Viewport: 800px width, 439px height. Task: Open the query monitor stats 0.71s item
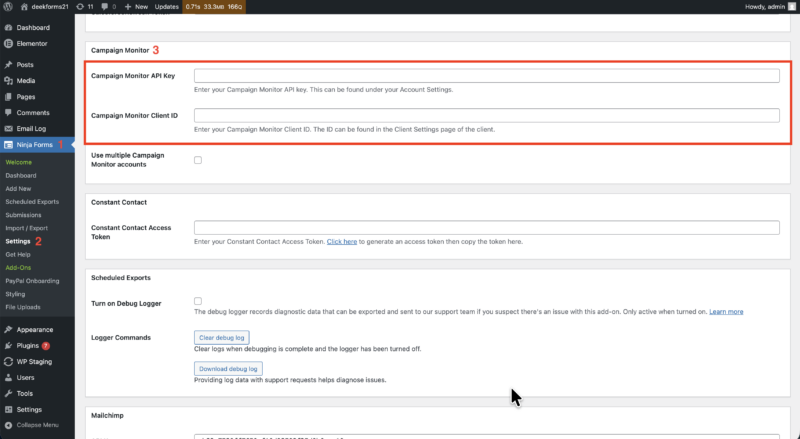tap(214, 7)
